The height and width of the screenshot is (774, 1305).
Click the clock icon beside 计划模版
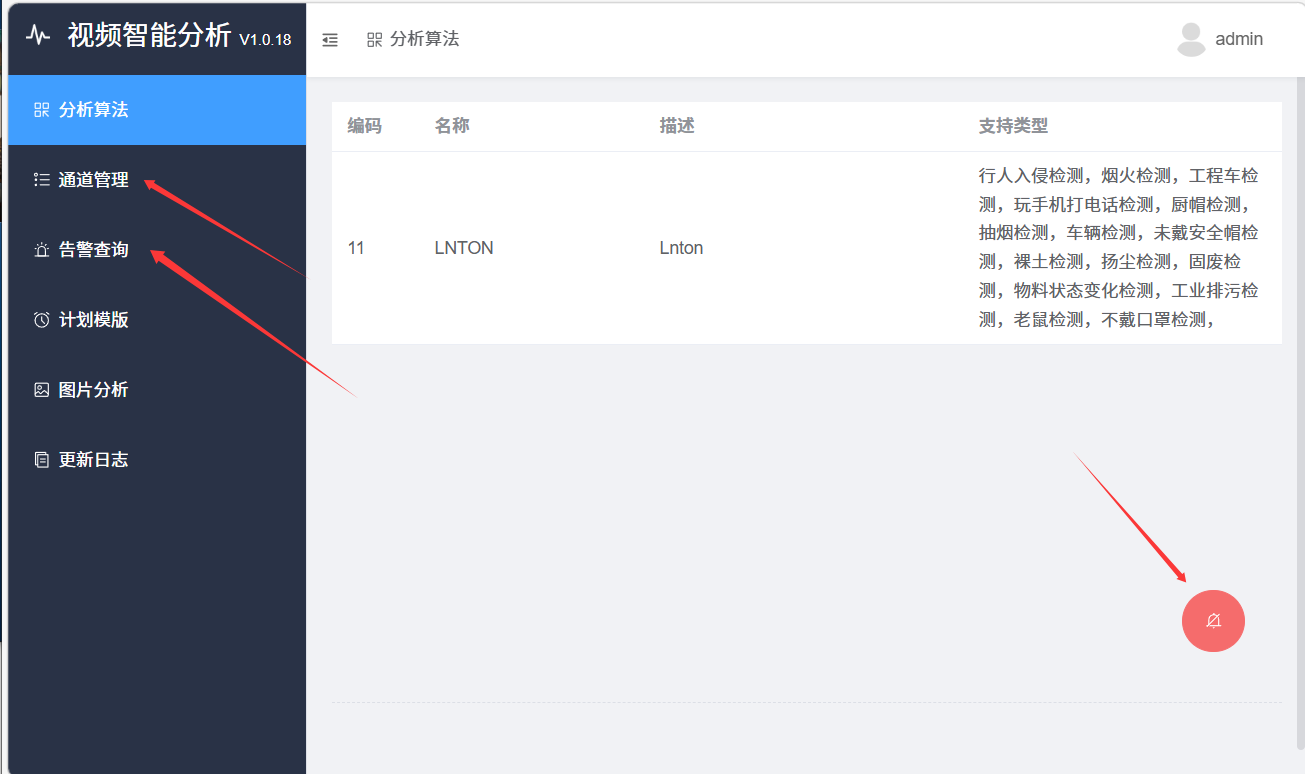(41, 320)
